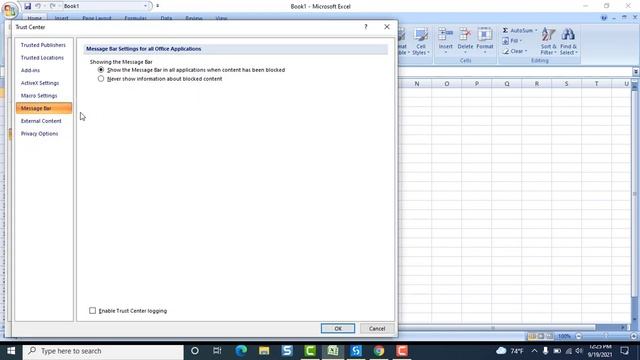Open the Fill dropdown
Screen dimensions: 640x360
pyautogui.click(x=512, y=41)
